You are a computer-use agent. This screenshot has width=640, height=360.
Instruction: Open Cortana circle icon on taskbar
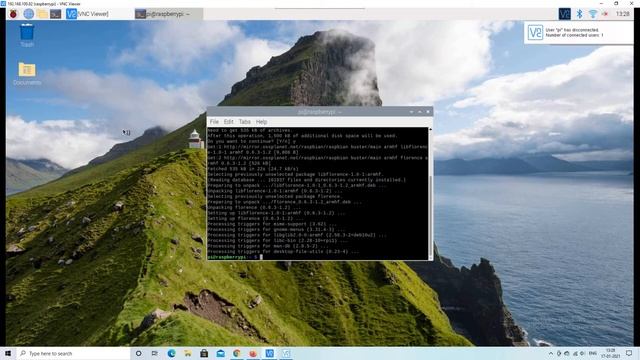[138, 353]
